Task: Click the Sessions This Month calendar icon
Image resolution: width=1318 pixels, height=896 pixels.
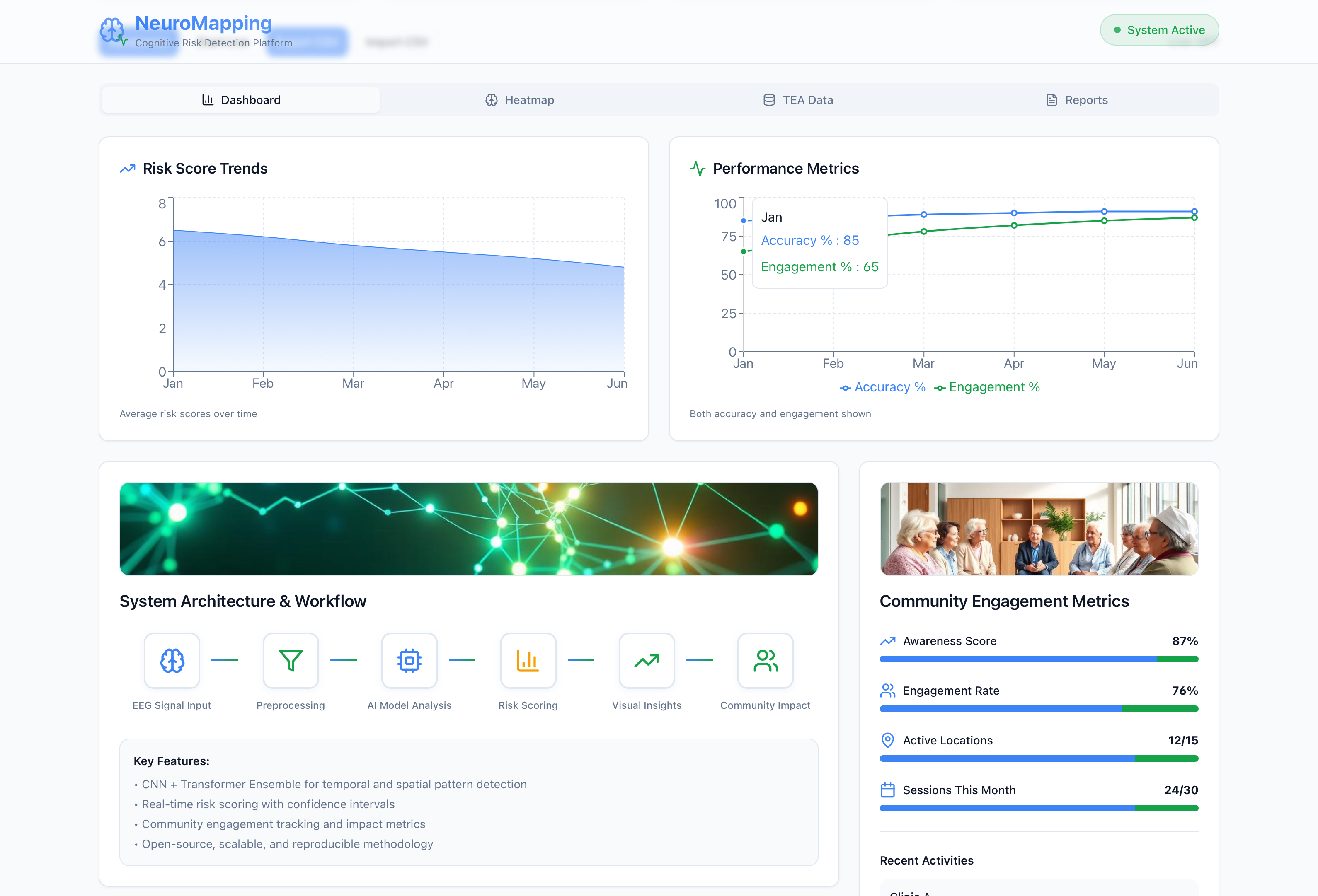Action: (x=887, y=790)
